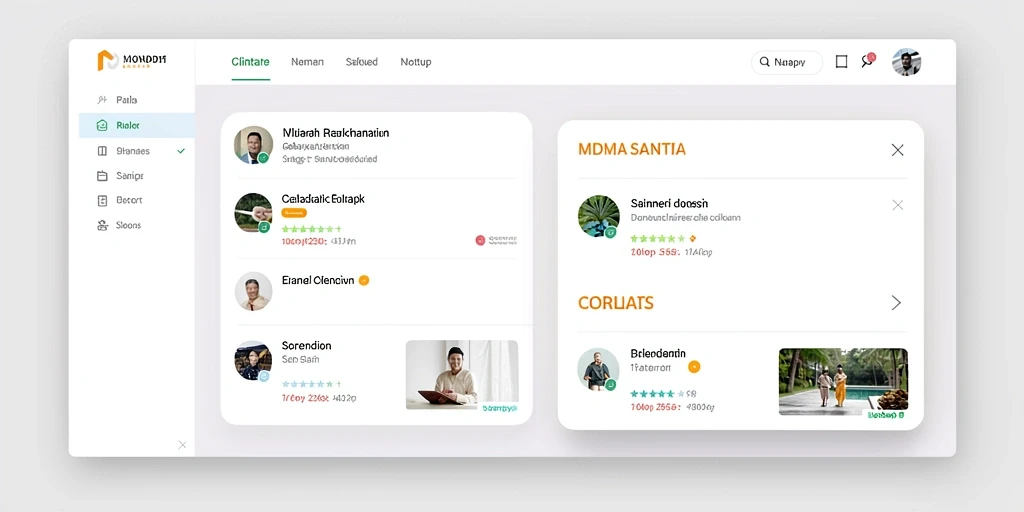
Task: Expand the CORLIATS section chevron arrow
Action: pyautogui.click(x=896, y=302)
